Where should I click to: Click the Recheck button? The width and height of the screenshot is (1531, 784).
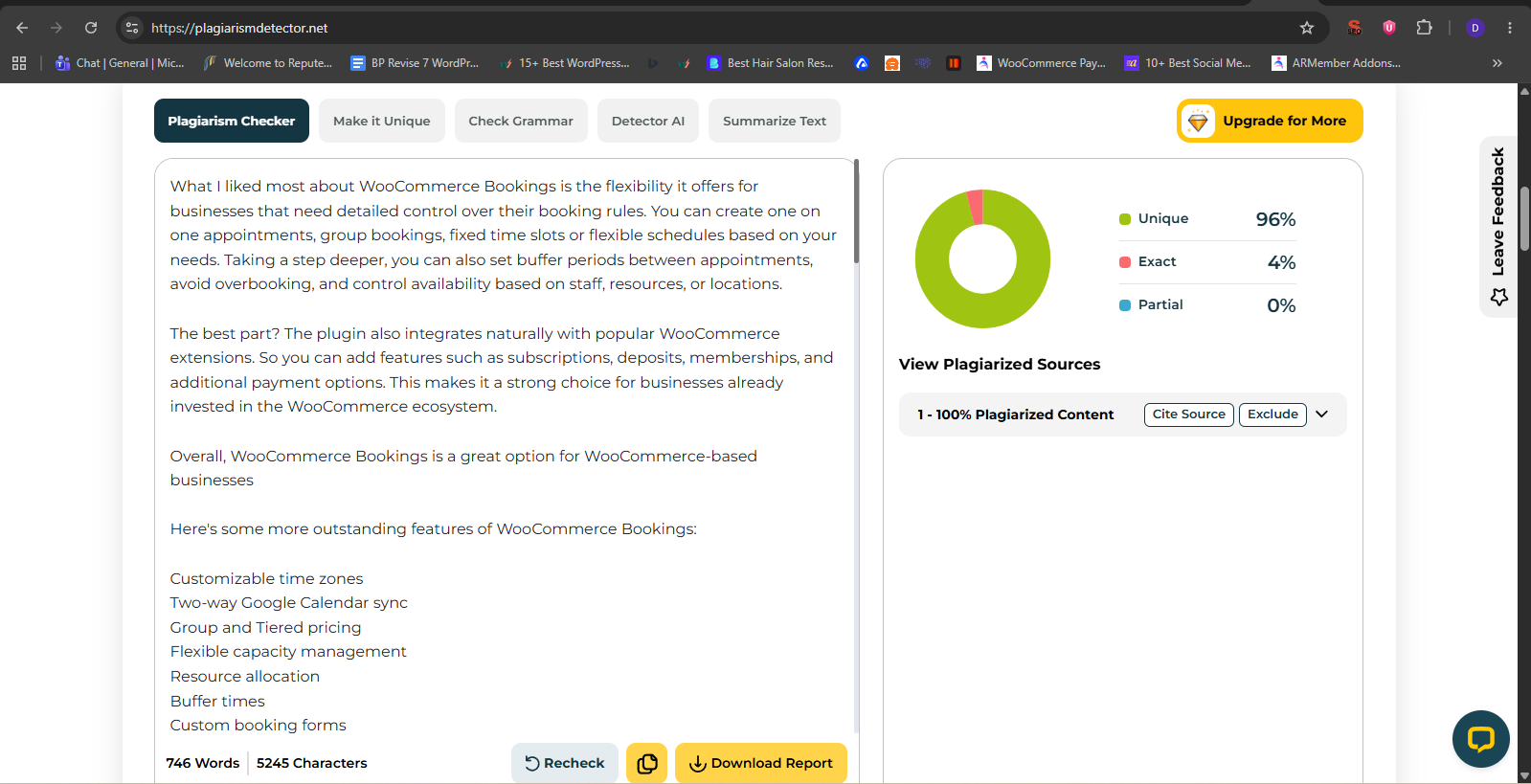[x=565, y=763]
